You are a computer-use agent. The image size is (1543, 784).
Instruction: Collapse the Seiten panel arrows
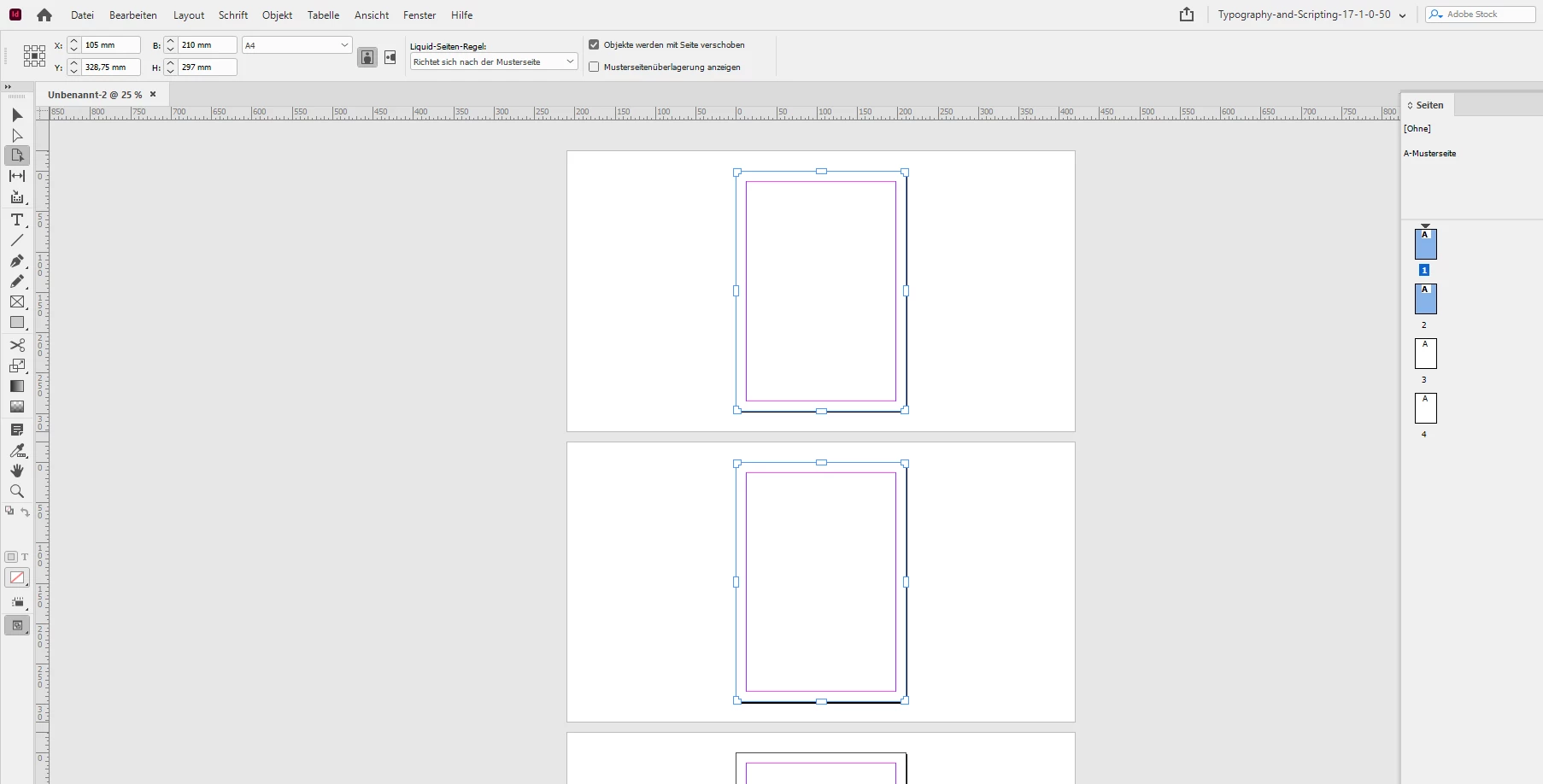click(1411, 105)
